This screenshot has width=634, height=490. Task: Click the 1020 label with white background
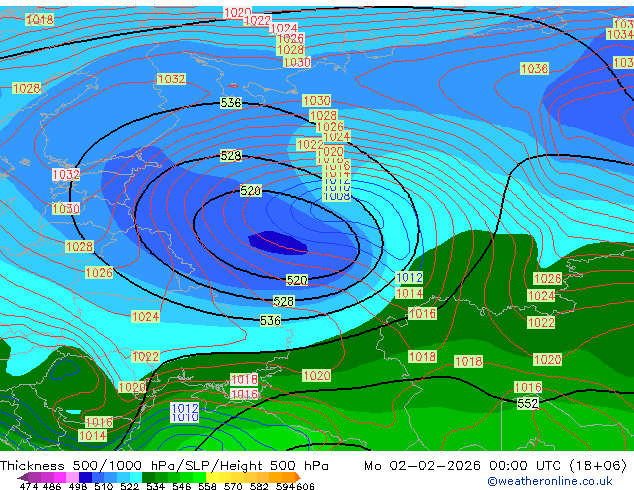[x=237, y=13]
